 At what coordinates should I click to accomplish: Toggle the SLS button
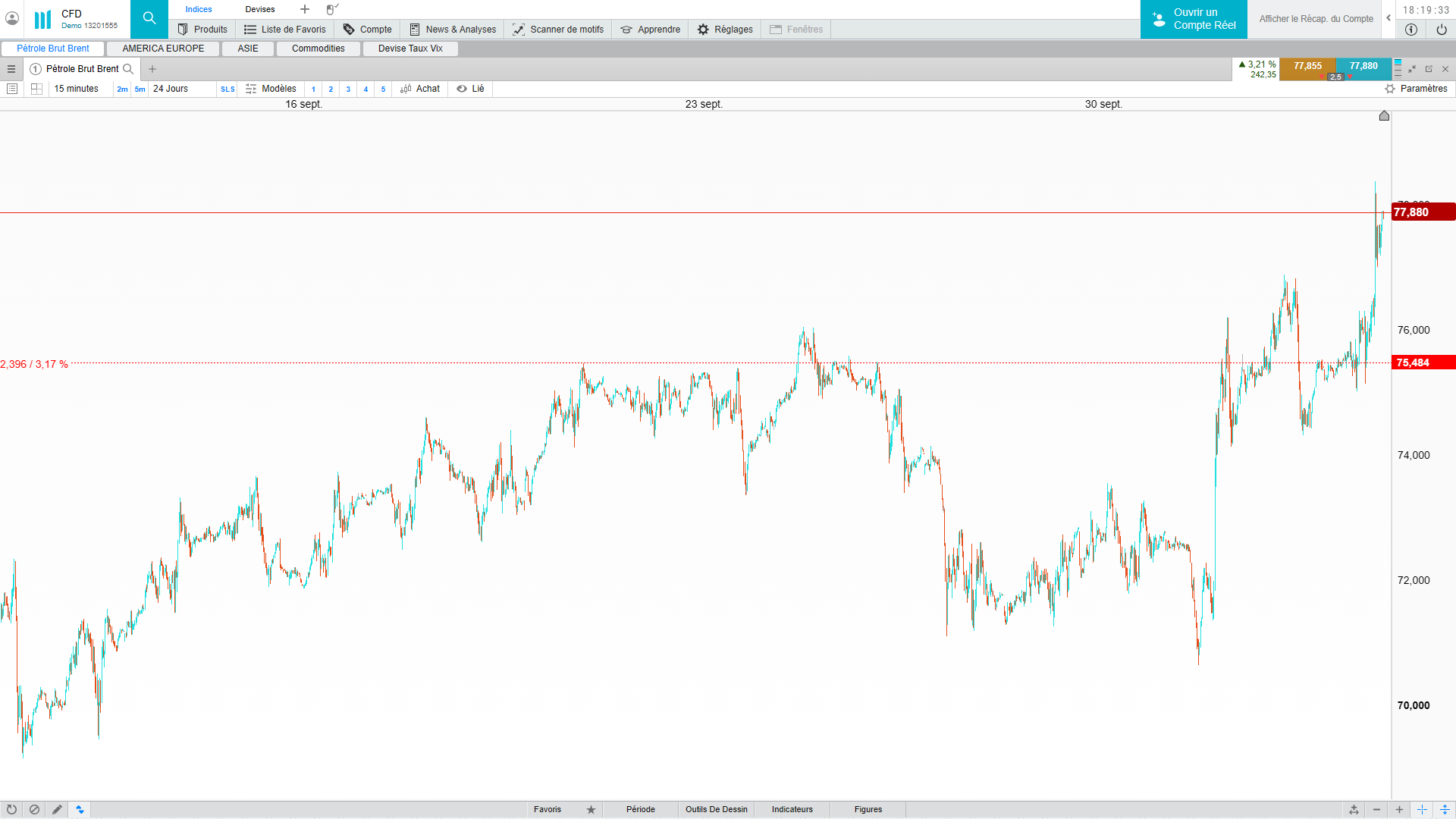pos(227,89)
